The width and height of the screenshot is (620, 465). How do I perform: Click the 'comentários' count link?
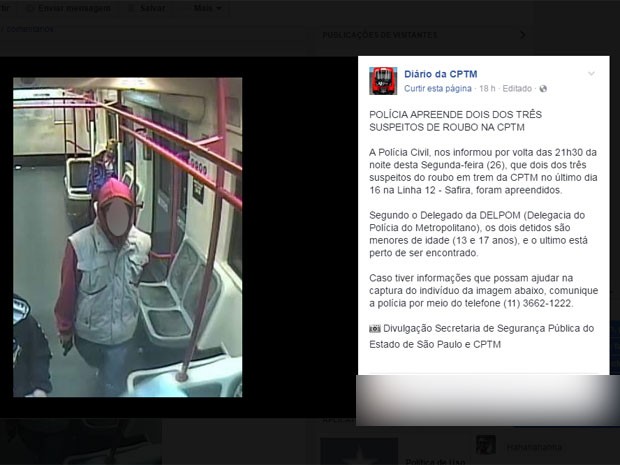click(x=30, y=29)
